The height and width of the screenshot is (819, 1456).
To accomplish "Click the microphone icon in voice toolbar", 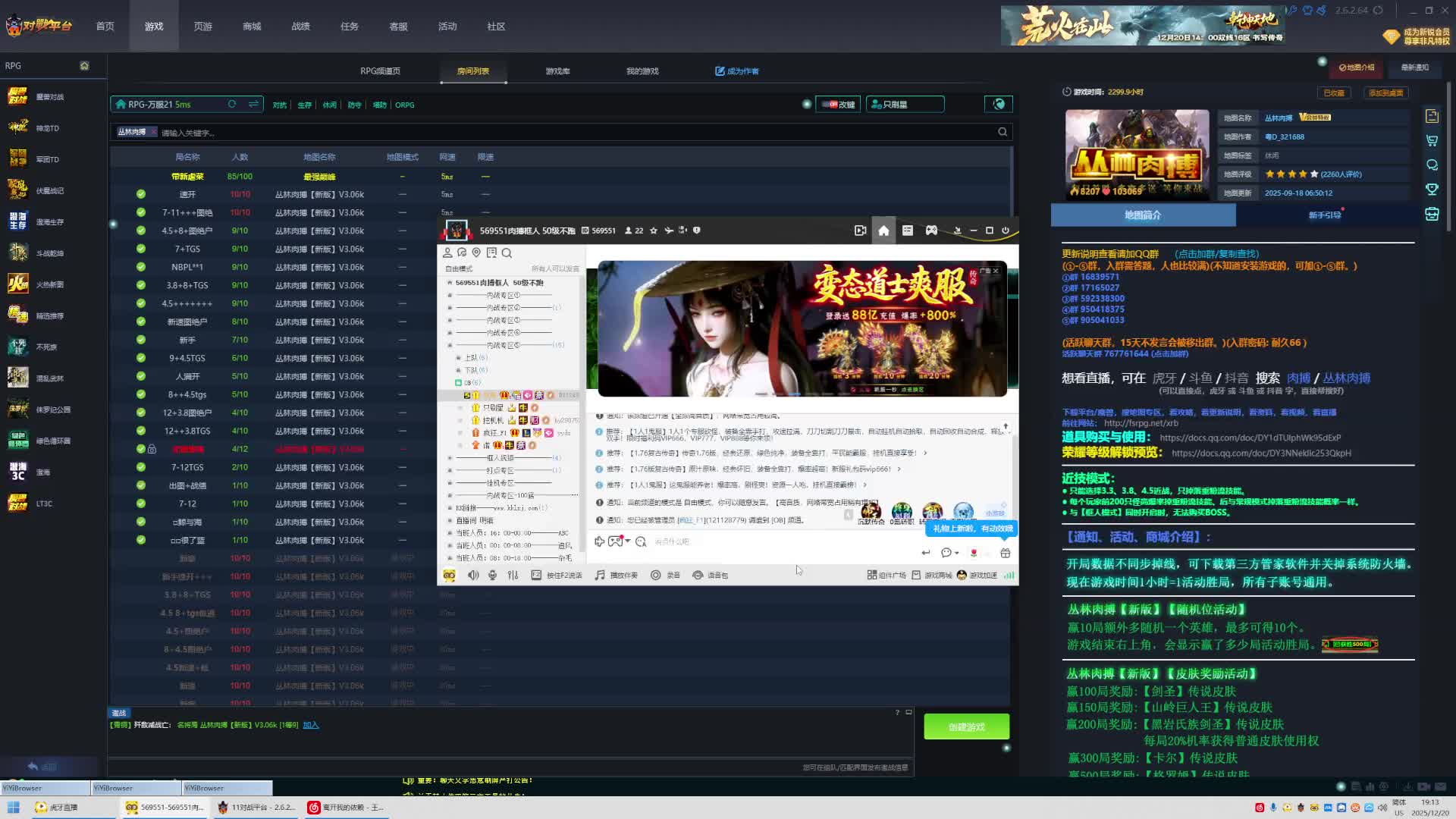I will (x=492, y=576).
